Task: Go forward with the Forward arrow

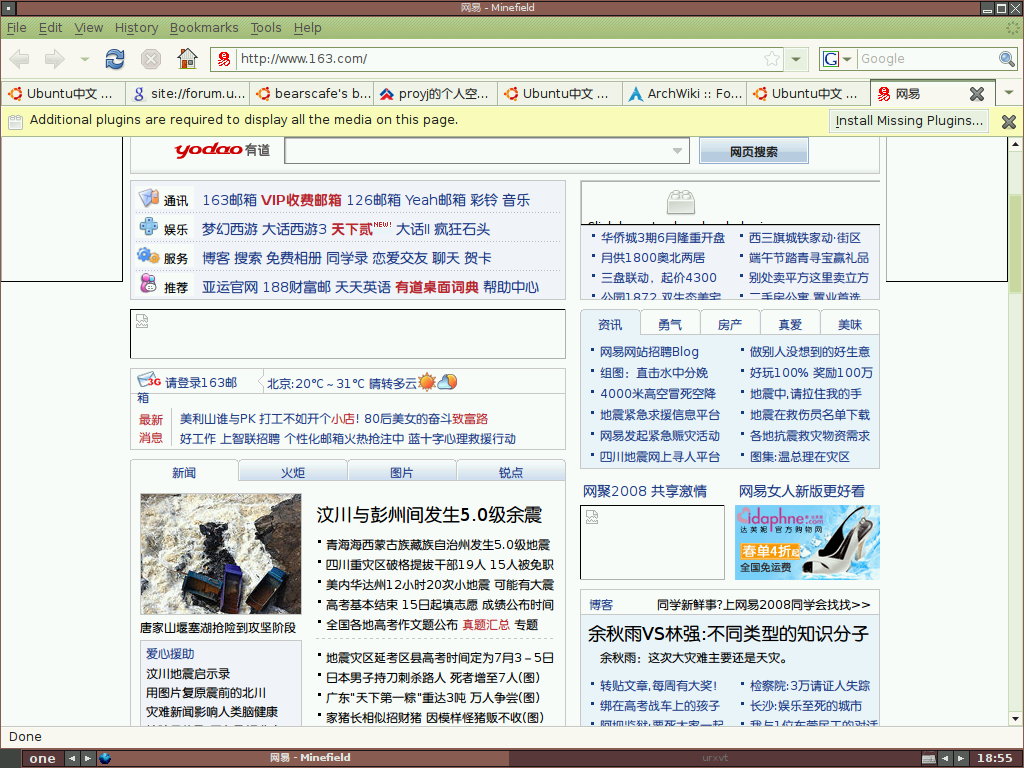Action: (x=54, y=59)
